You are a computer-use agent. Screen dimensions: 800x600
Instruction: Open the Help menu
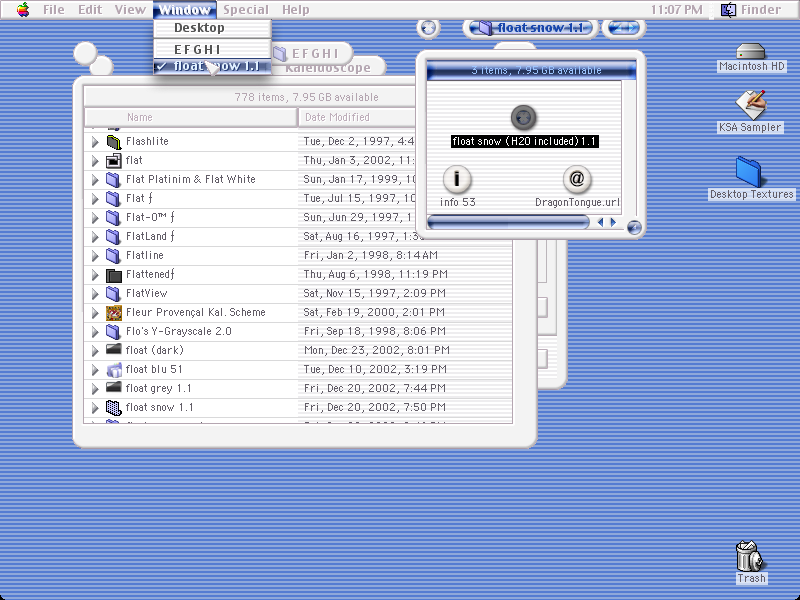point(295,9)
